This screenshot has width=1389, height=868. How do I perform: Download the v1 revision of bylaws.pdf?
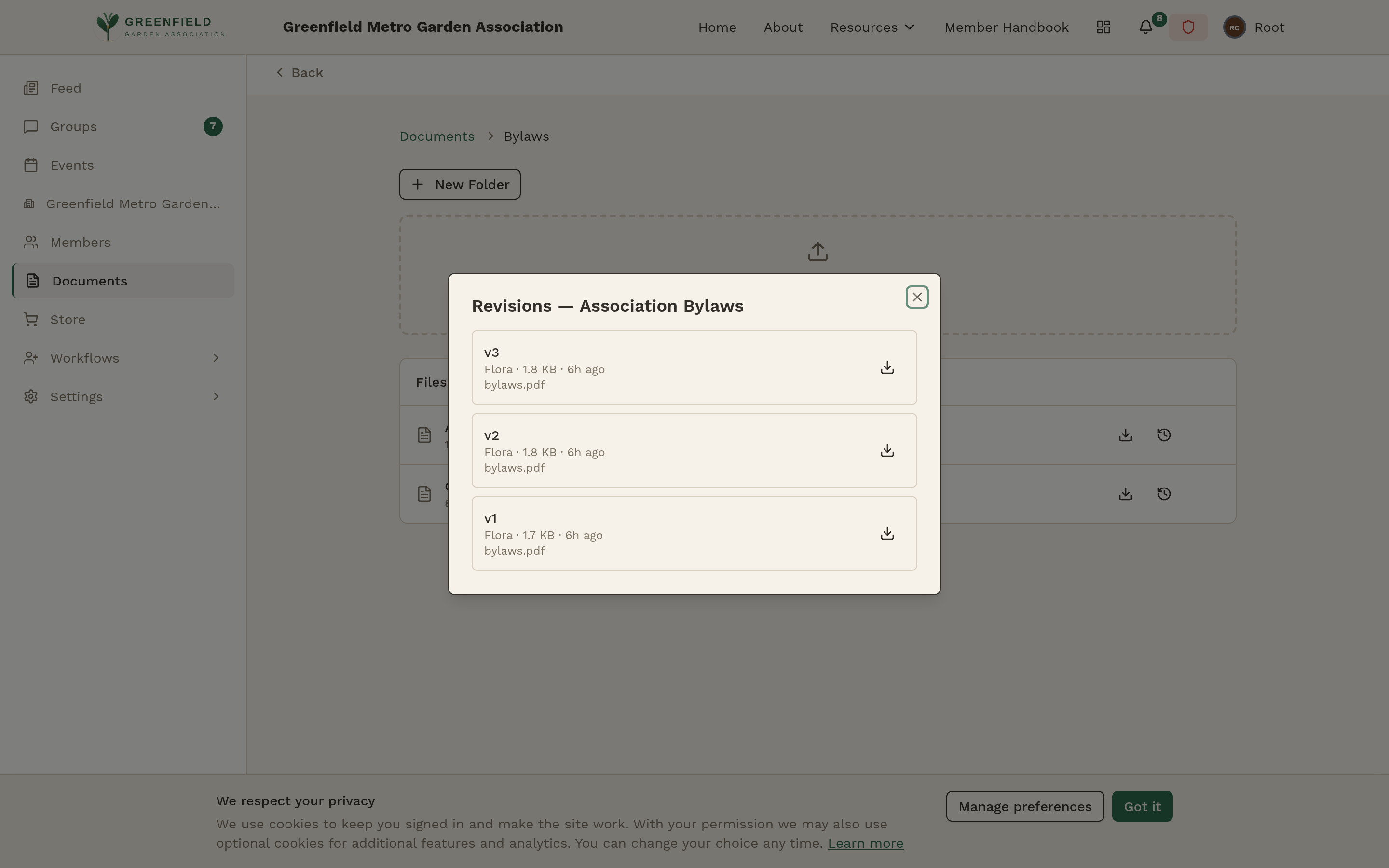(x=887, y=533)
